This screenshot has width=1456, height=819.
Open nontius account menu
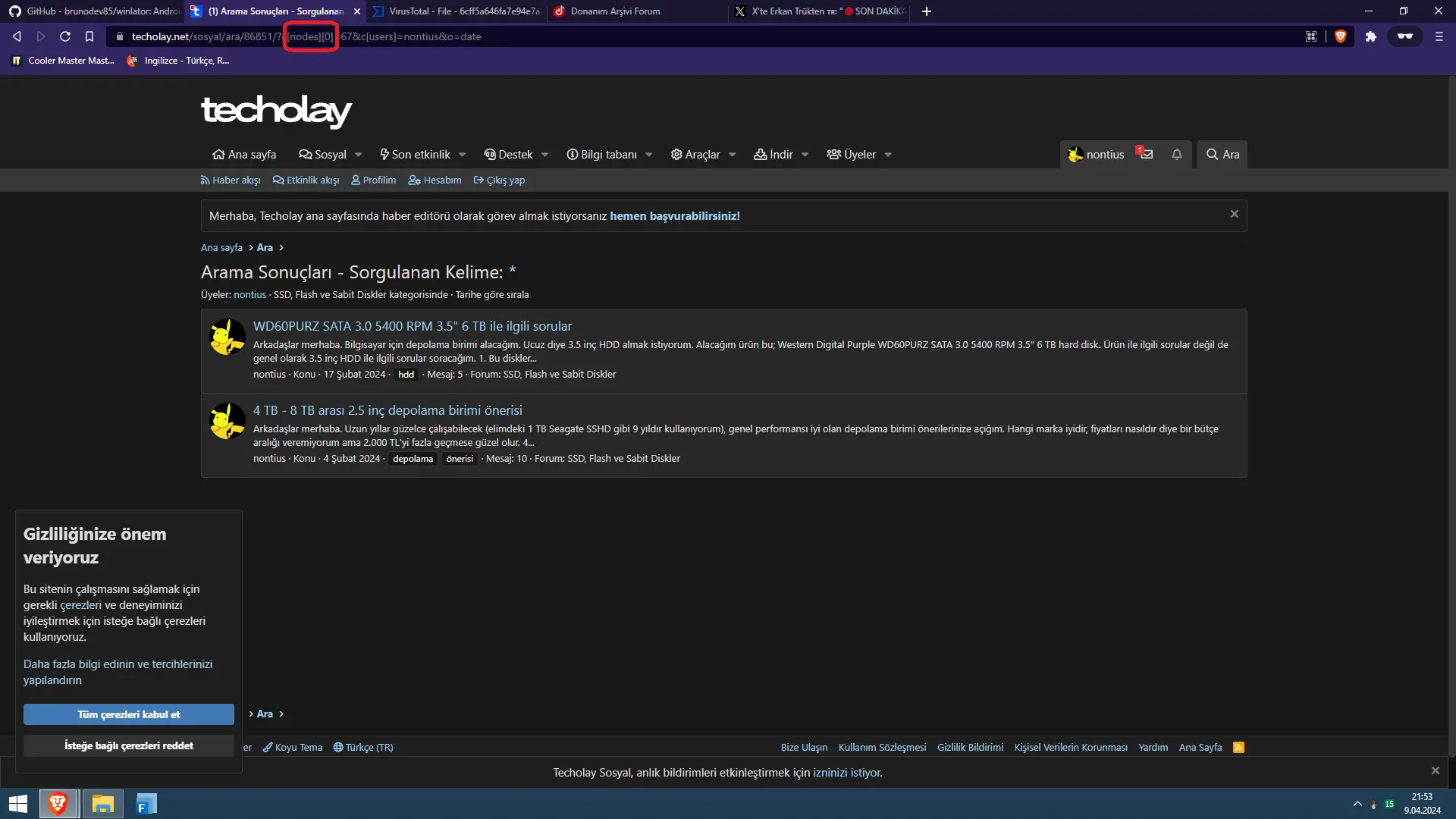pos(1096,155)
